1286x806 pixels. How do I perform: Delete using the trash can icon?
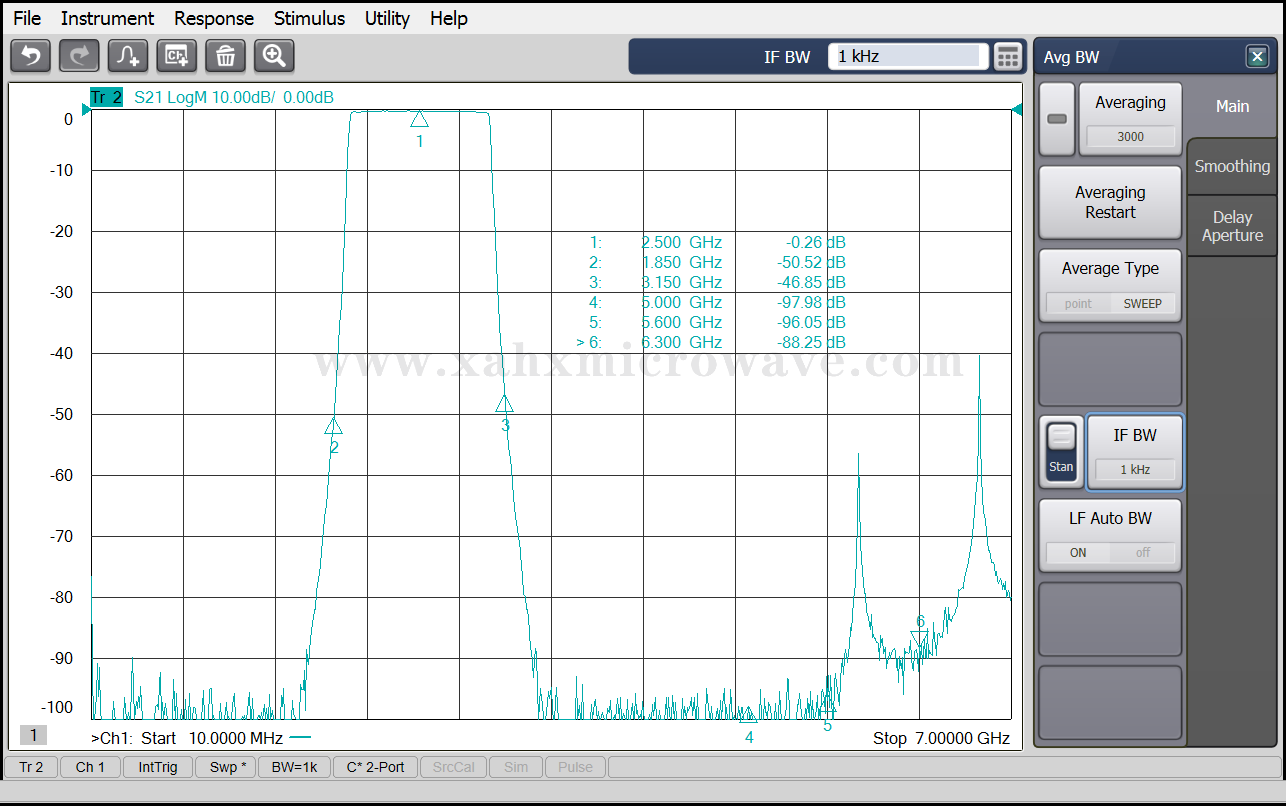(x=225, y=56)
